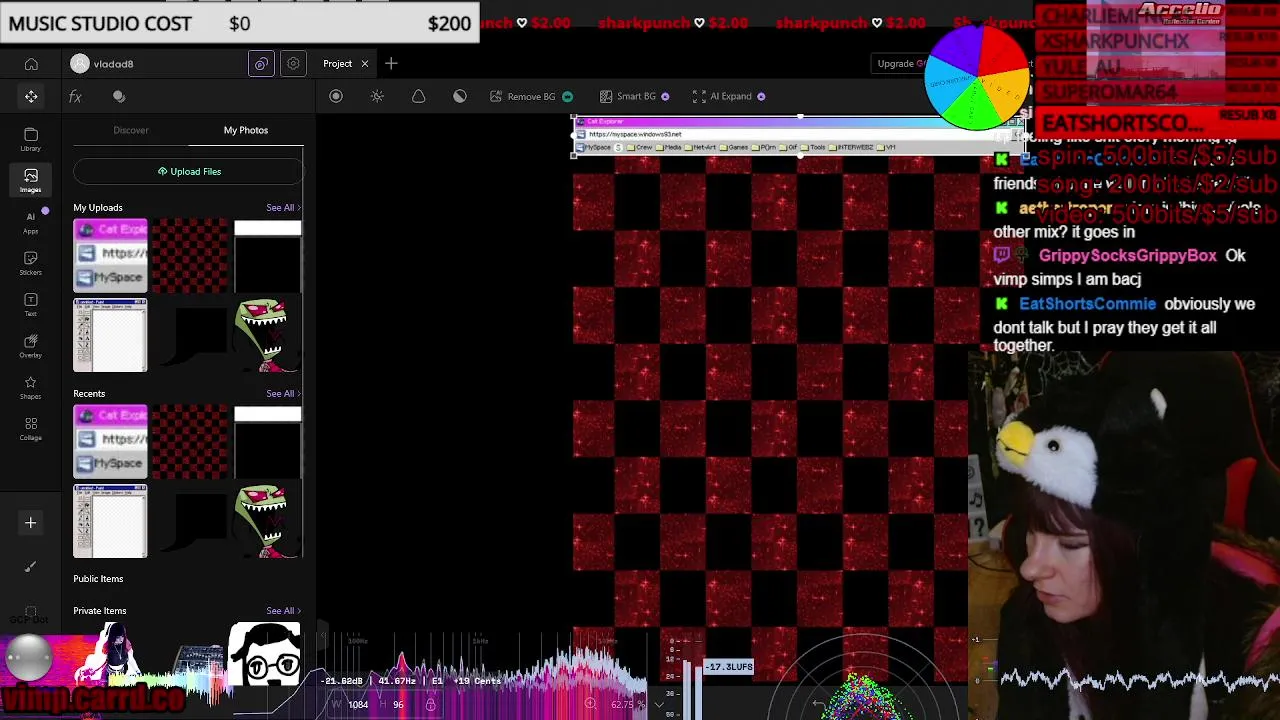Select the paint window thumbnail in My Uploads

point(110,335)
